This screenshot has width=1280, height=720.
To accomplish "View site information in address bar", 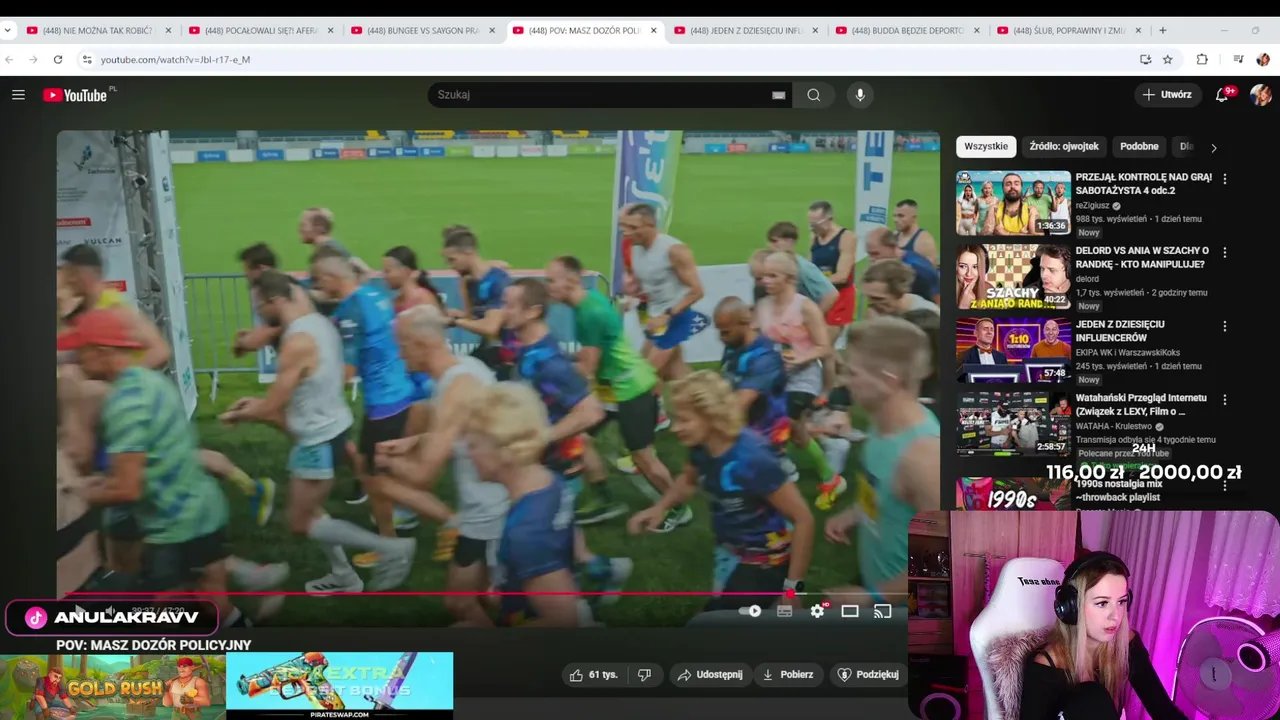I will tap(87, 60).
